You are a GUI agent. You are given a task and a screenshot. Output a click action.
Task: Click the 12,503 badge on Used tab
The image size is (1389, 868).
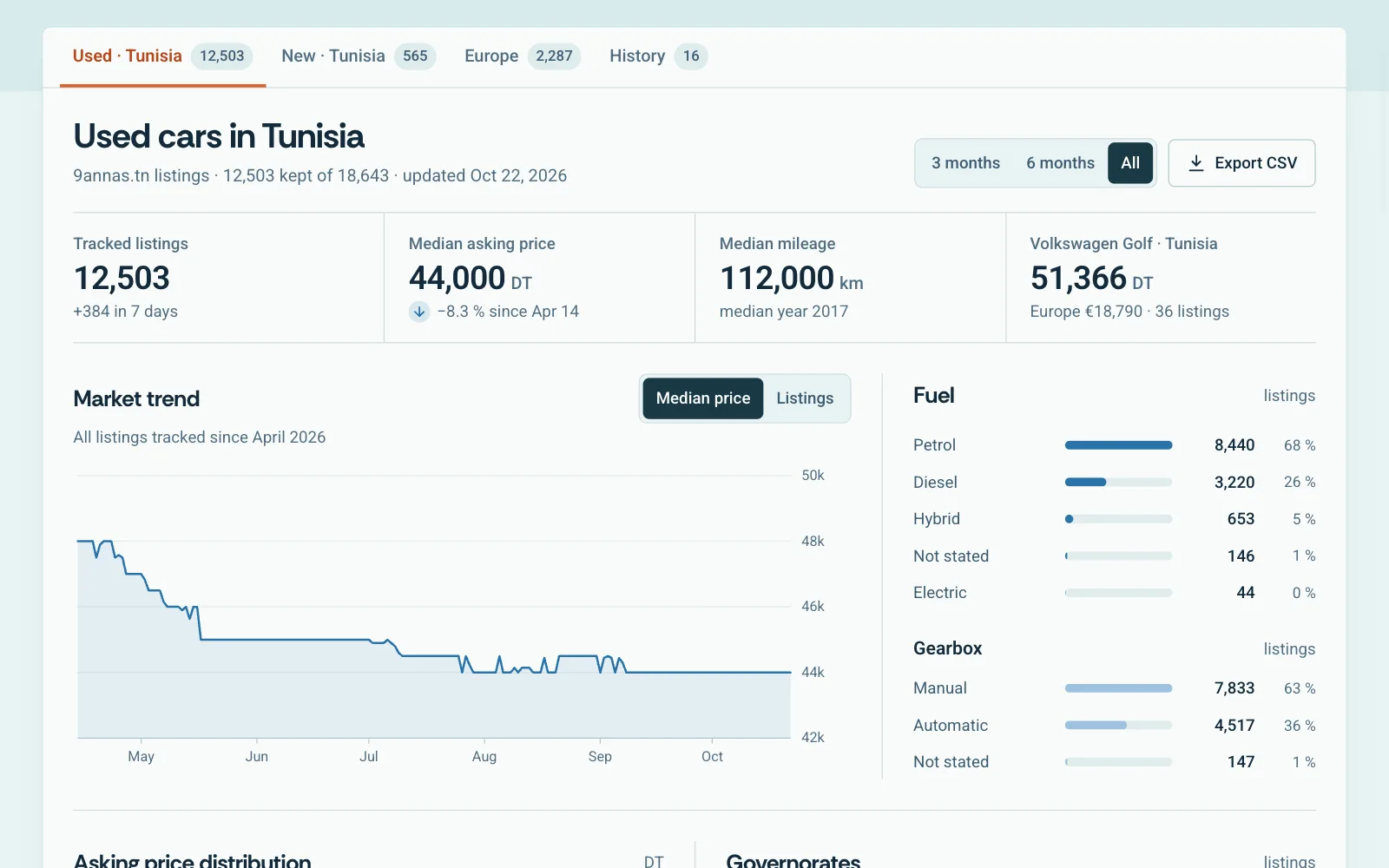[x=222, y=56]
